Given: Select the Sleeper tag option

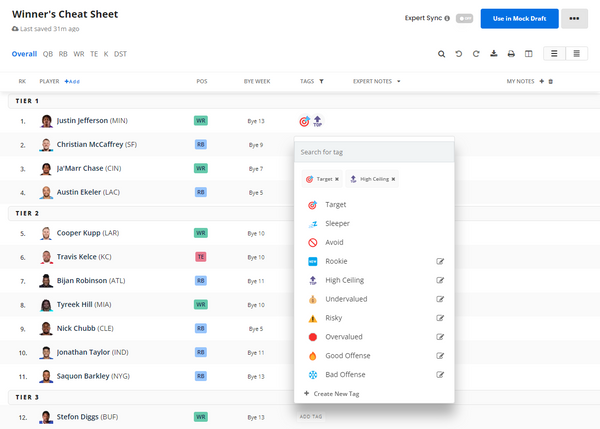Looking at the screenshot, I should [337, 223].
